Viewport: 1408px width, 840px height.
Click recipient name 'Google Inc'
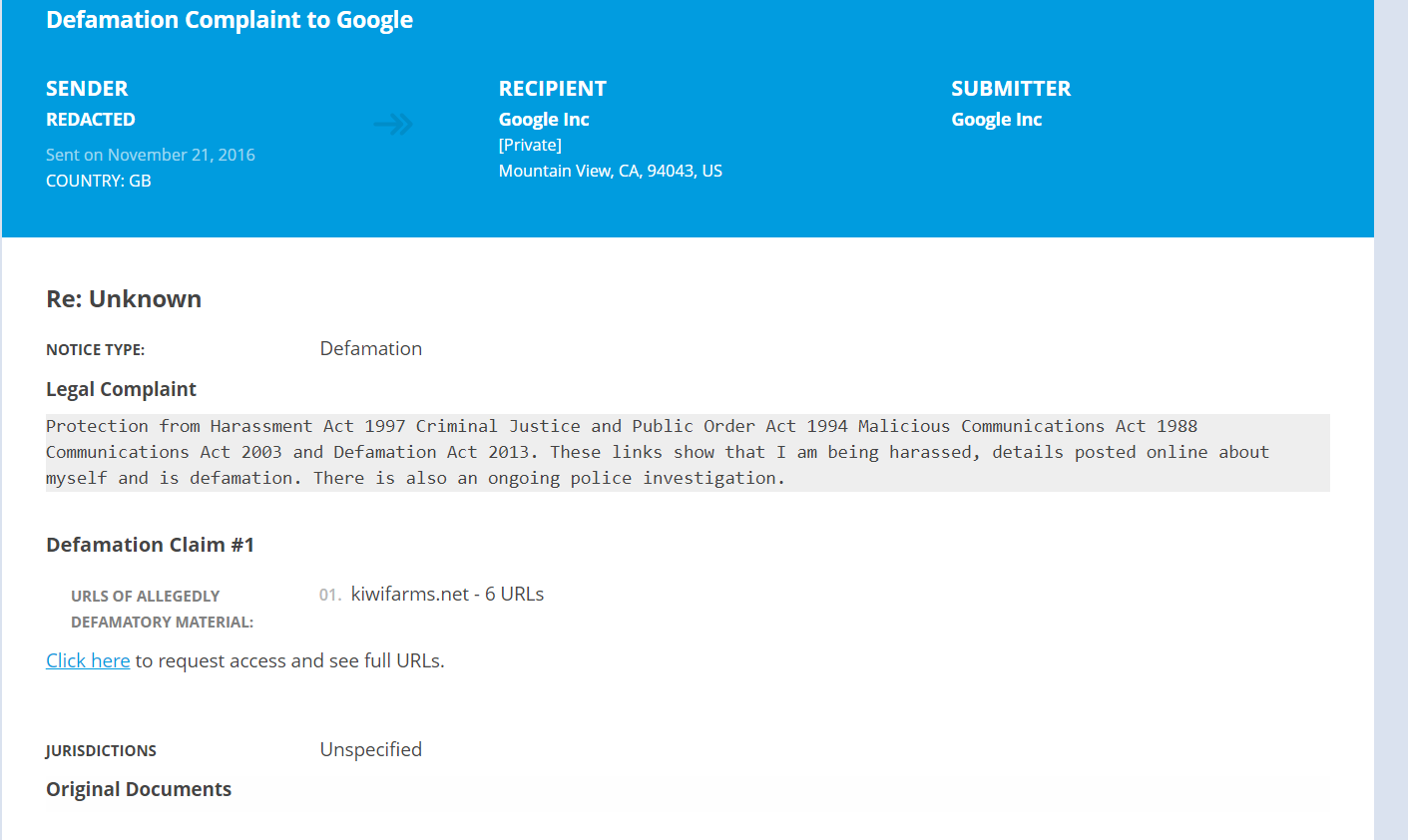(x=544, y=120)
